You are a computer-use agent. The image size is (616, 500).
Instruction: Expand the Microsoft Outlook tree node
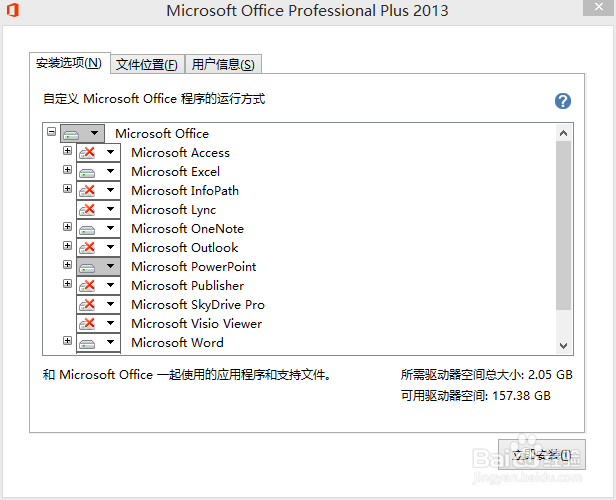coord(68,246)
